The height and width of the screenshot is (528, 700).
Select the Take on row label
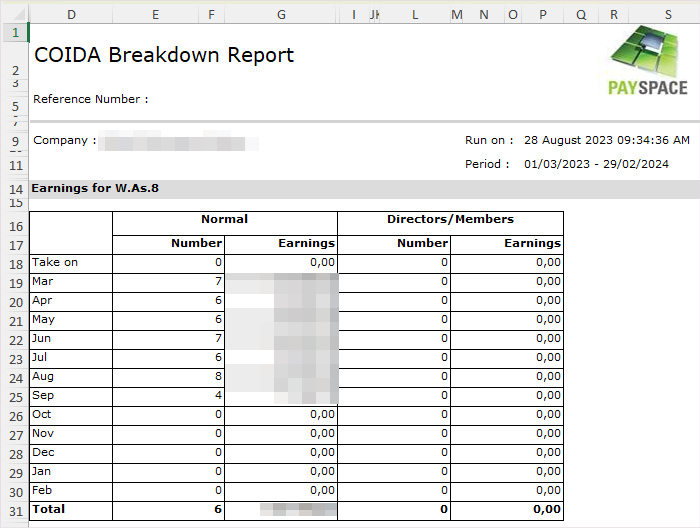click(x=55, y=263)
